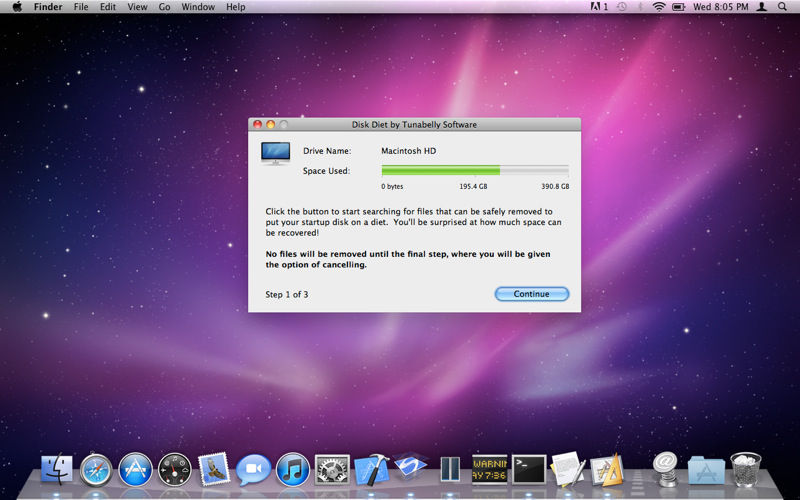Click the @ spring Dock icon
This screenshot has height=500, width=800.
pos(666,469)
